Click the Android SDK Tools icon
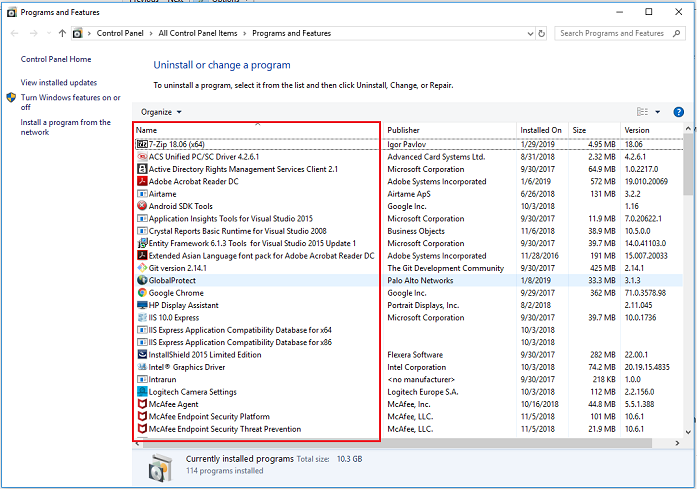The image size is (697, 489). click(141, 207)
